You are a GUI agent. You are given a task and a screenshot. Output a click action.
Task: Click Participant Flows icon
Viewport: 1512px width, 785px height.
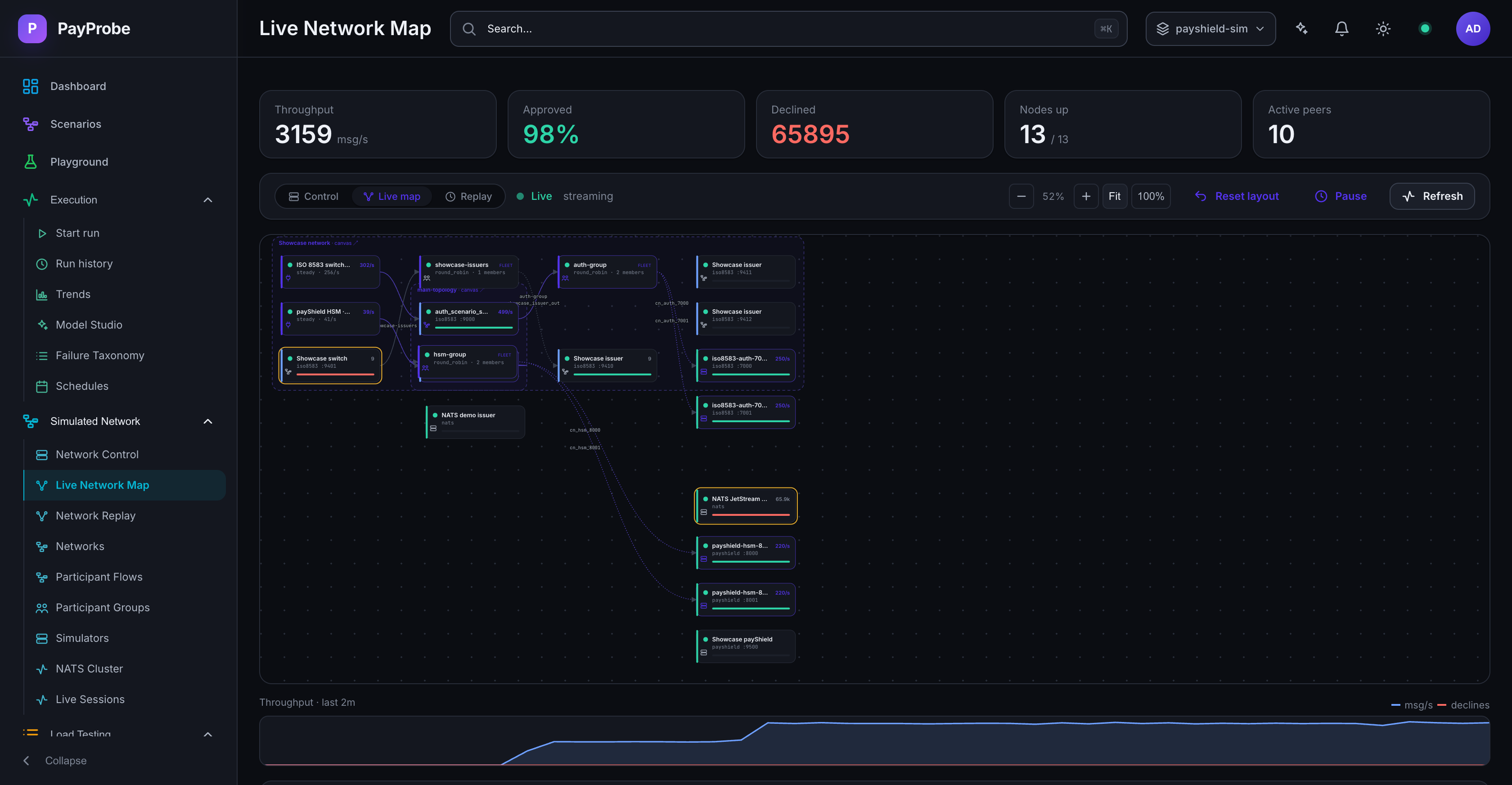pyautogui.click(x=42, y=577)
